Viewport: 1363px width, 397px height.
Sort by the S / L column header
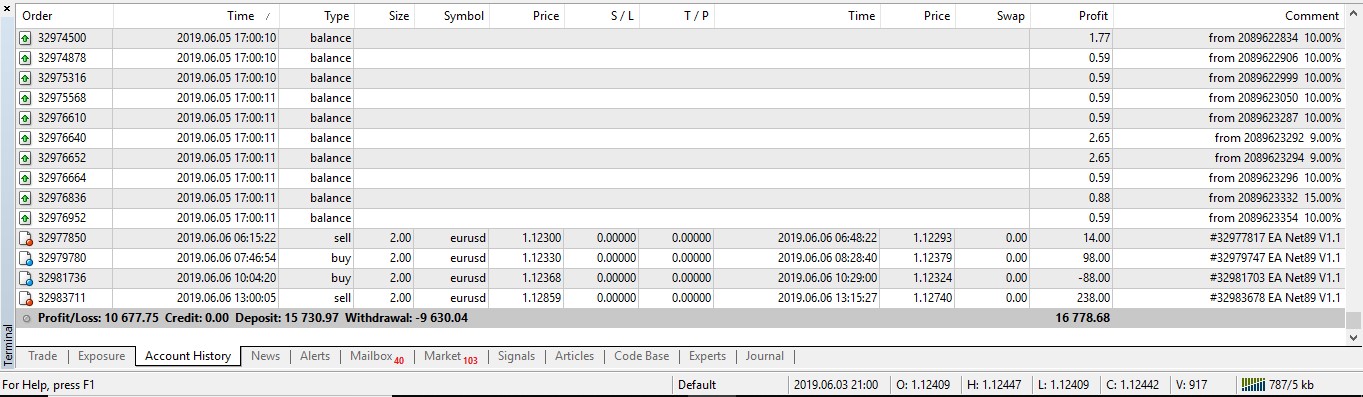pyautogui.click(x=602, y=16)
